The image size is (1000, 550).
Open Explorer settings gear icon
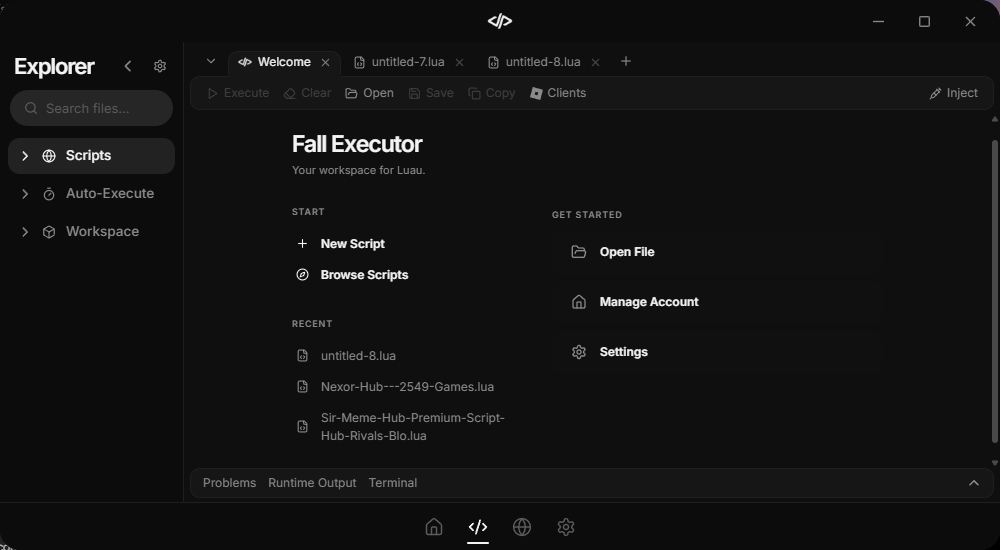pyautogui.click(x=160, y=66)
